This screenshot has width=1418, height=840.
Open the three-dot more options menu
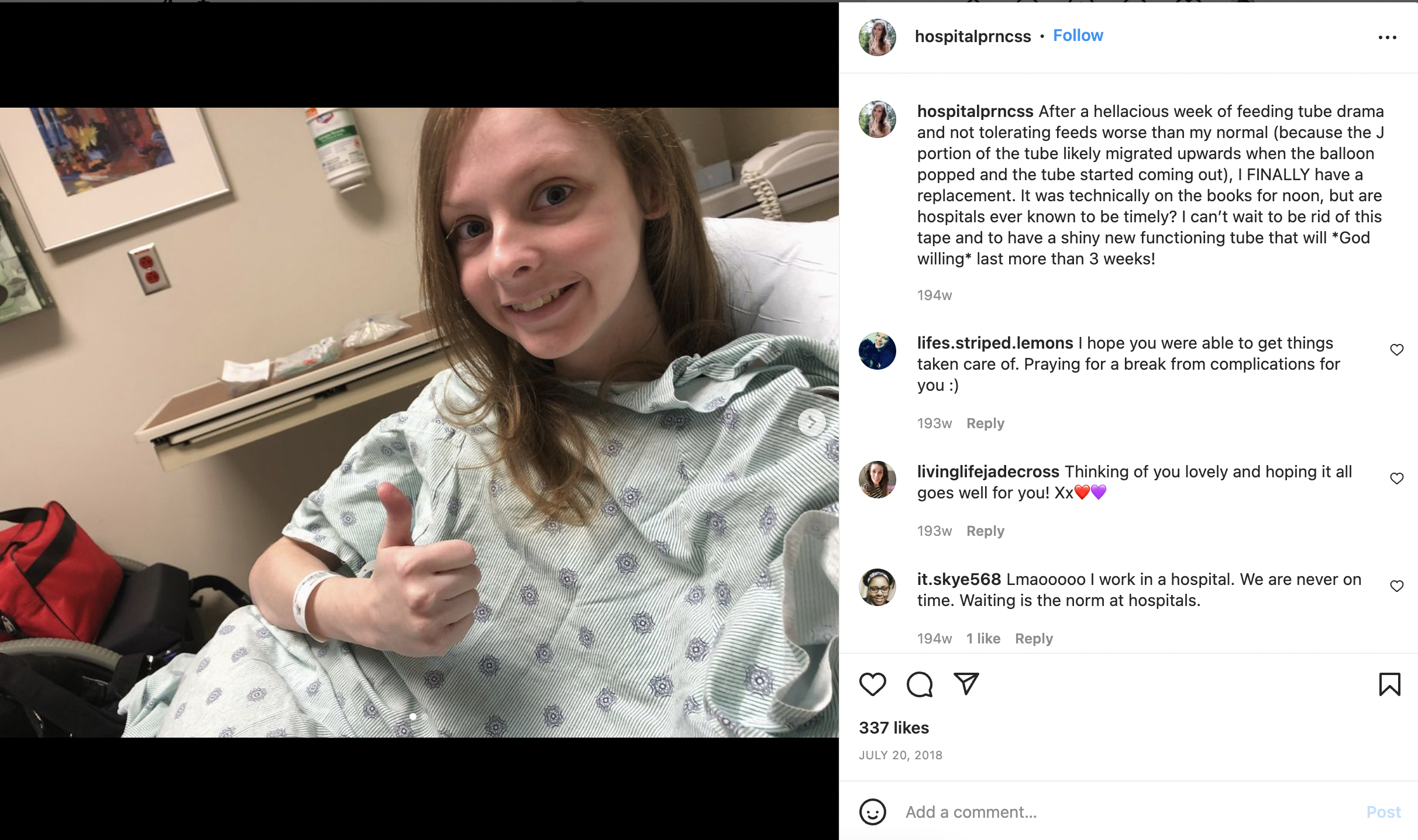[x=1387, y=37]
